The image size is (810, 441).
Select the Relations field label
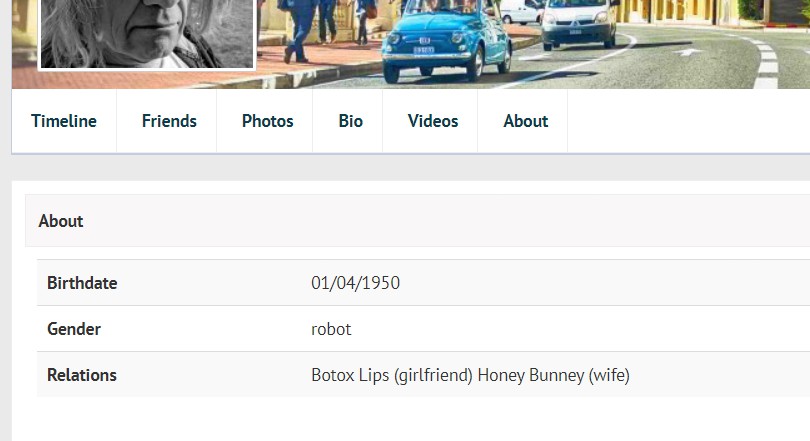[82, 375]
